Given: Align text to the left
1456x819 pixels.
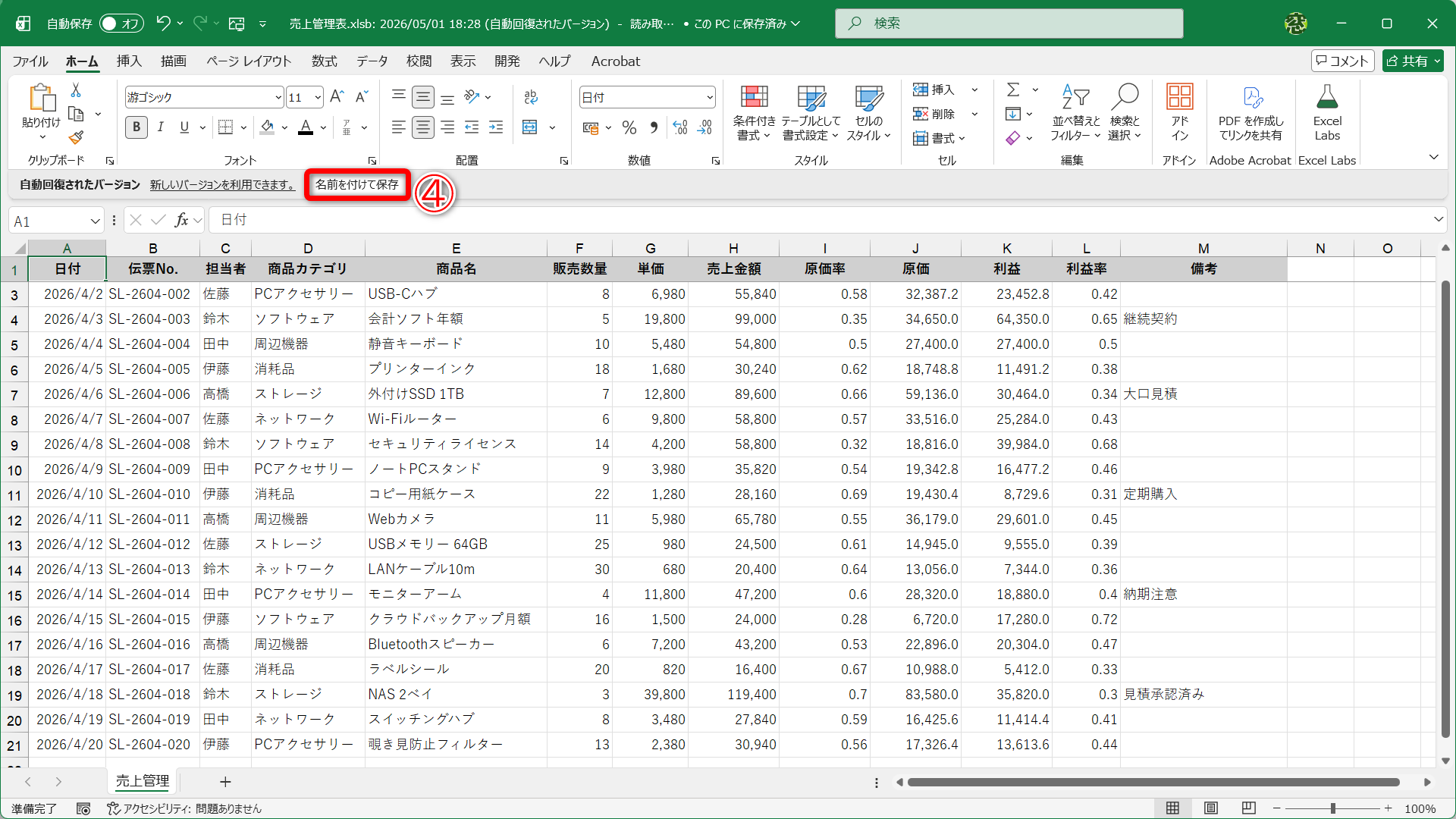Looking at the screenshot, I should coord(399,127).
